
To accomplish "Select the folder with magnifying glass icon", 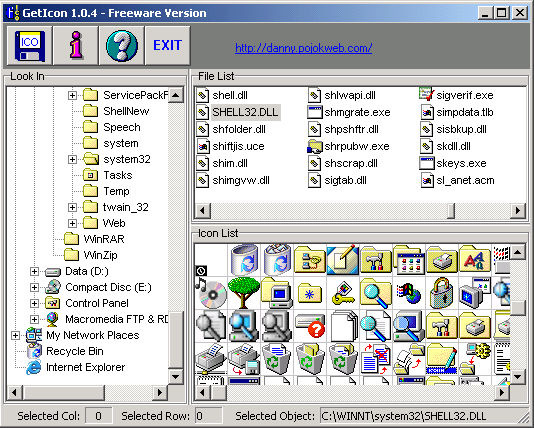I will 376,293.
